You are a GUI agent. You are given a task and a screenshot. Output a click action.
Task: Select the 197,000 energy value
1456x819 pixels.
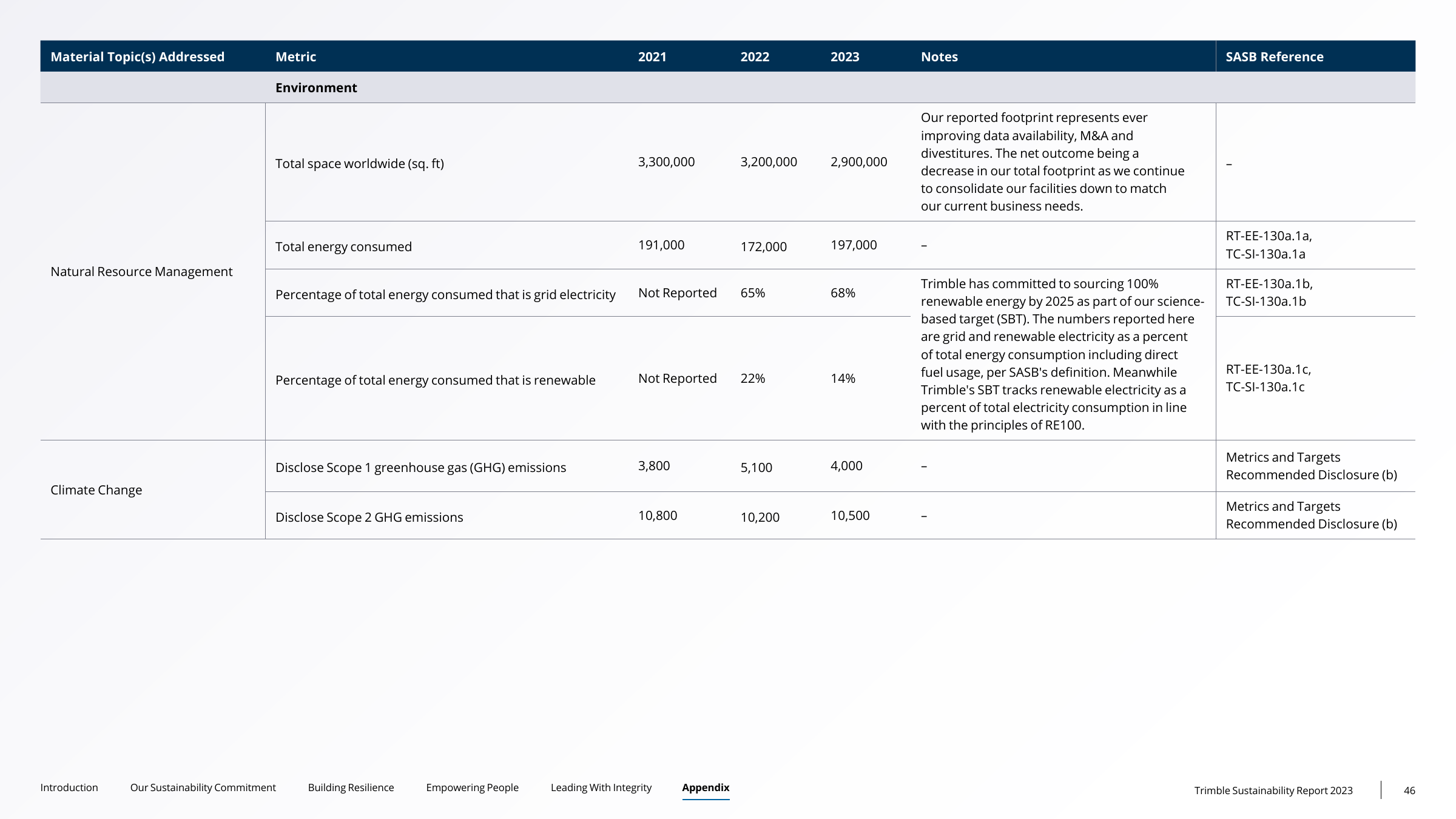pyautogui.click(x=854, y=245)
